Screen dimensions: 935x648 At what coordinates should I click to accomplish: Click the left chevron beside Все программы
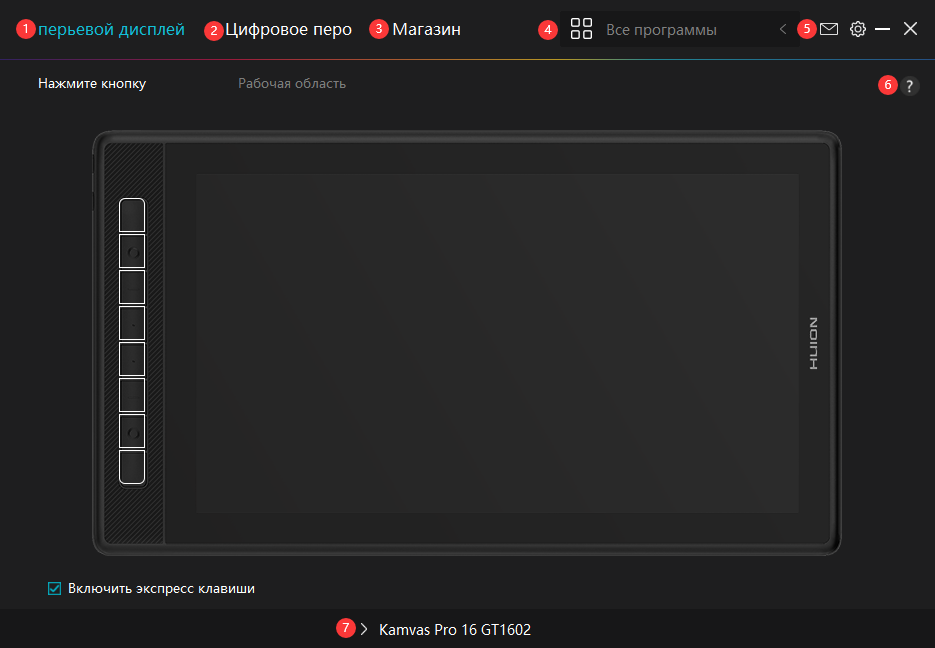pyautogui.click(x=783, y=30)
